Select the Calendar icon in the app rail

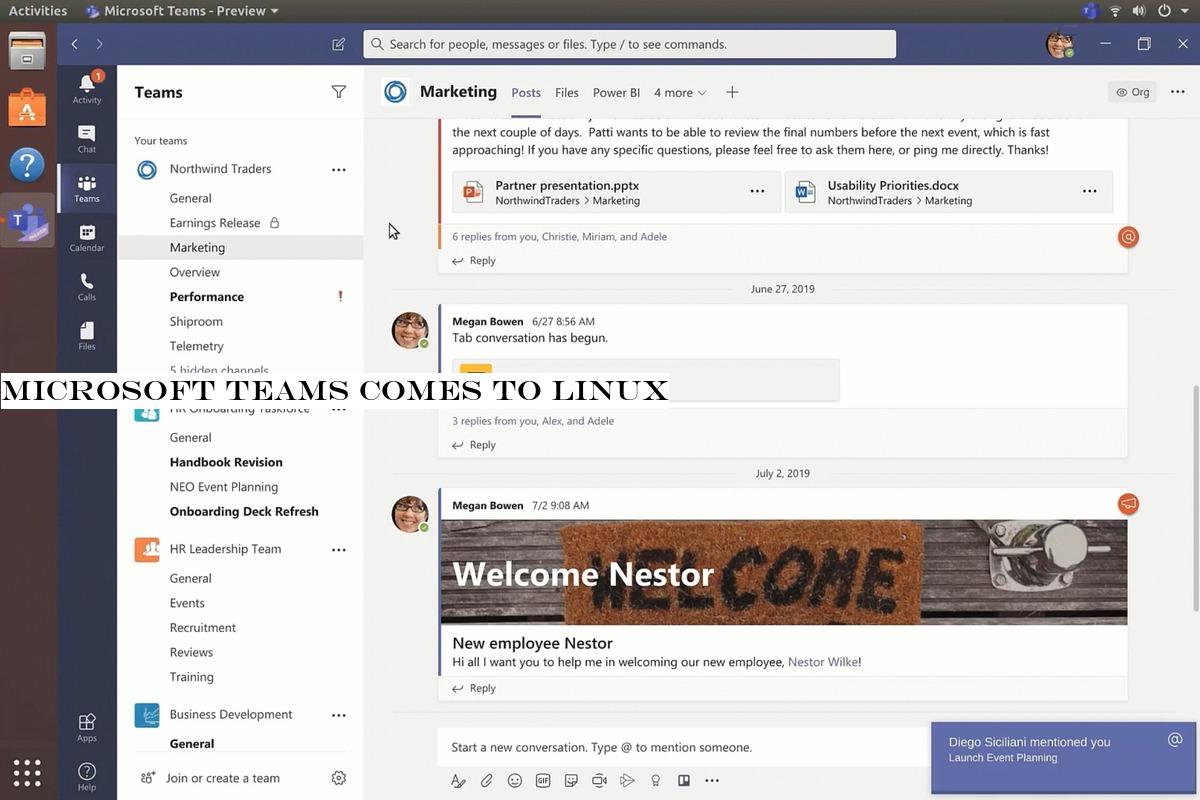click(x=87, y=238)
